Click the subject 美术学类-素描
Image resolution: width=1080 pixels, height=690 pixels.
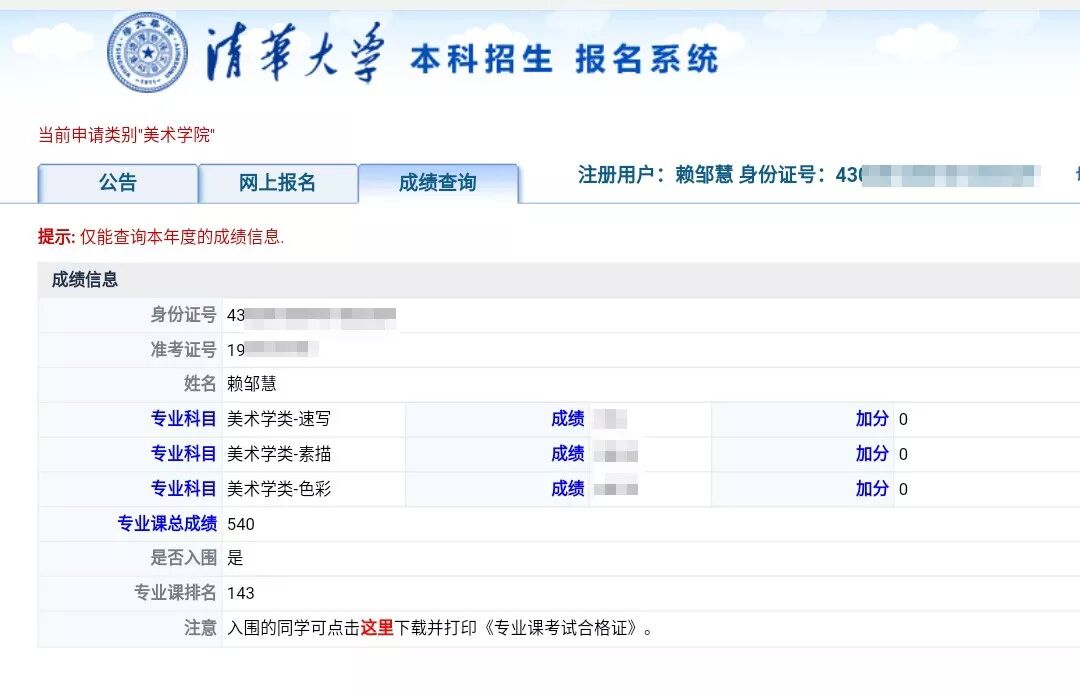coord(279,454)
